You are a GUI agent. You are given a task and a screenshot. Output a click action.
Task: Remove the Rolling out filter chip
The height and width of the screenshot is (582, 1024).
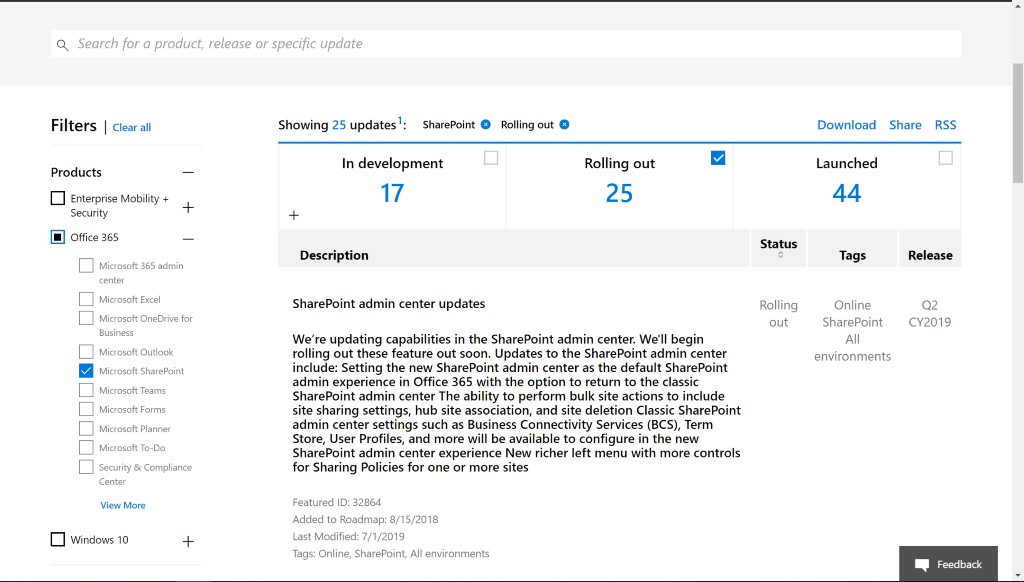point(564,124)
